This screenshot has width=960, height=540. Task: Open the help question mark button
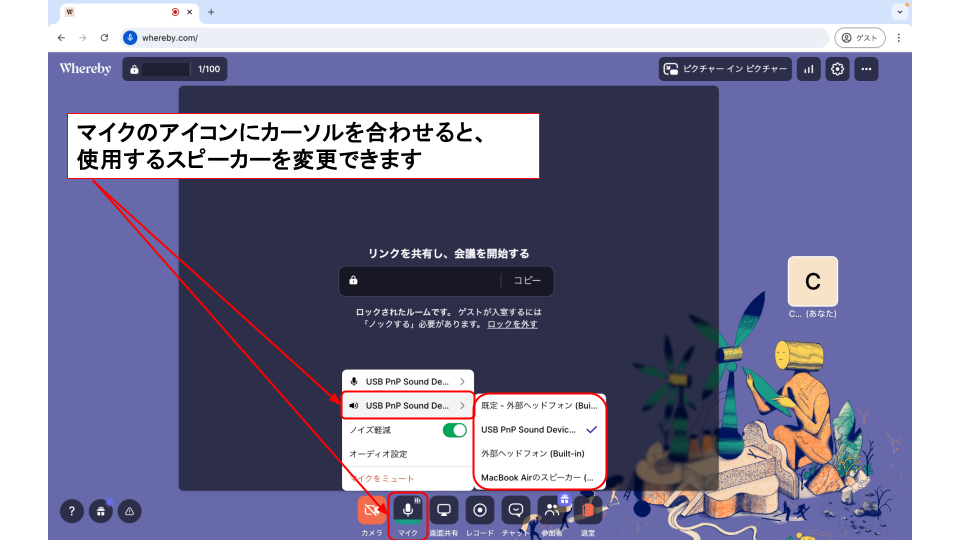(x=71, y=510)
